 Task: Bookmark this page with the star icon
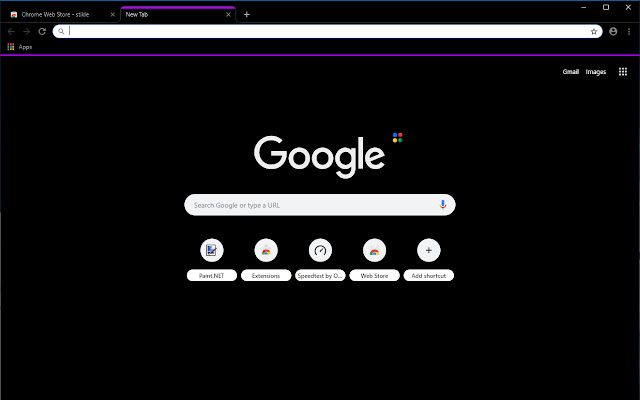click(x=594, y=31)
